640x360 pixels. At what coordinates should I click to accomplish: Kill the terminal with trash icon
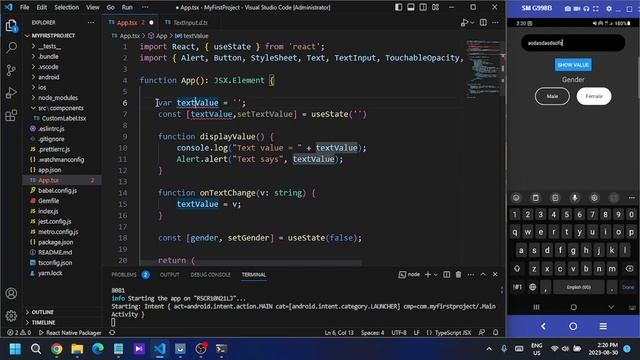click(458, 275)
